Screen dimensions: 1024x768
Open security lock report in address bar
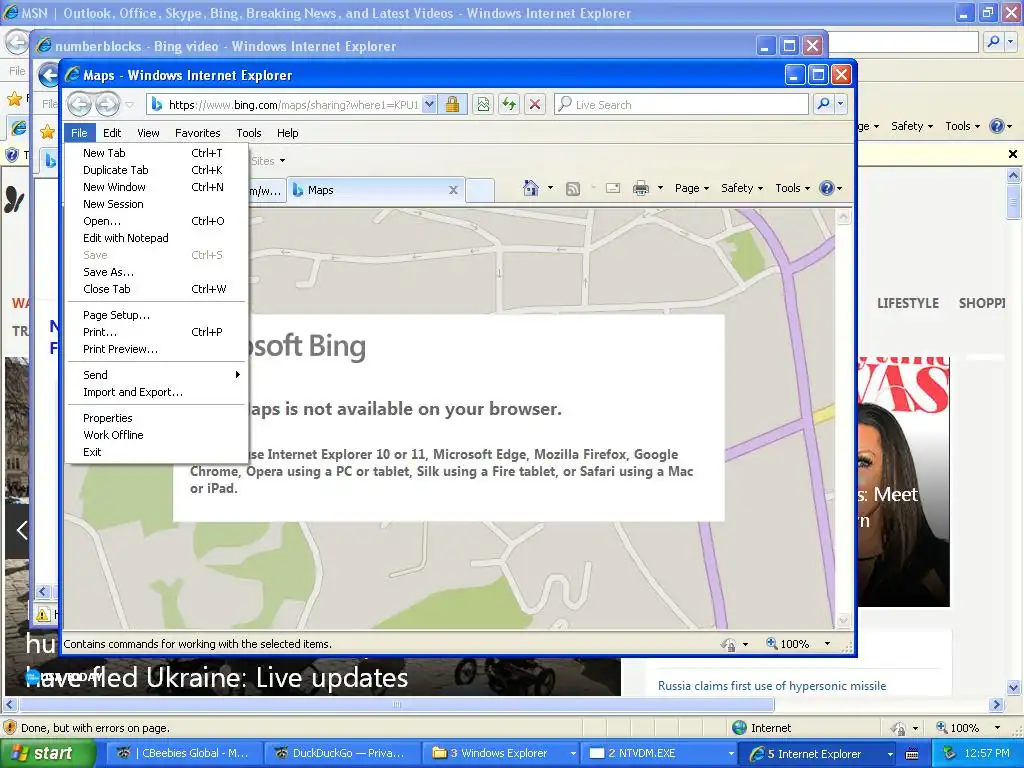point(452,104)
